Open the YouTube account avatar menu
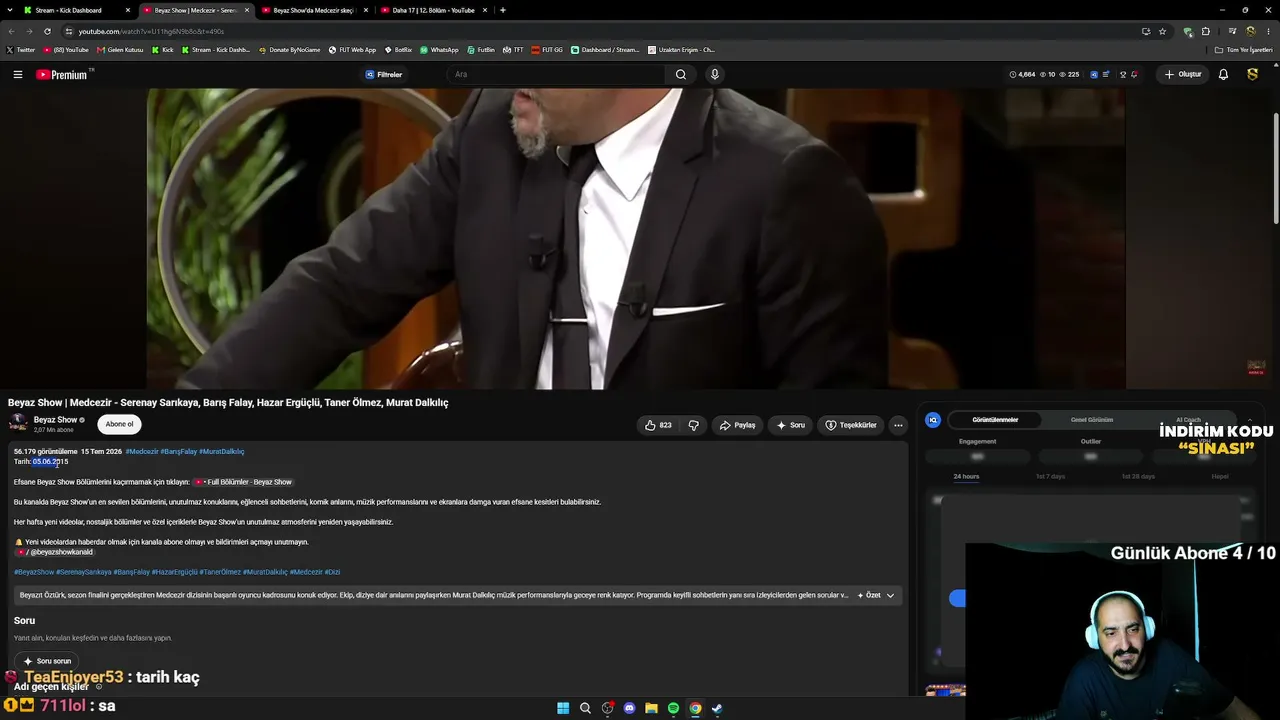Image resolution: width=1280 pixels, height=720 pixels. tap(1252, 74)
